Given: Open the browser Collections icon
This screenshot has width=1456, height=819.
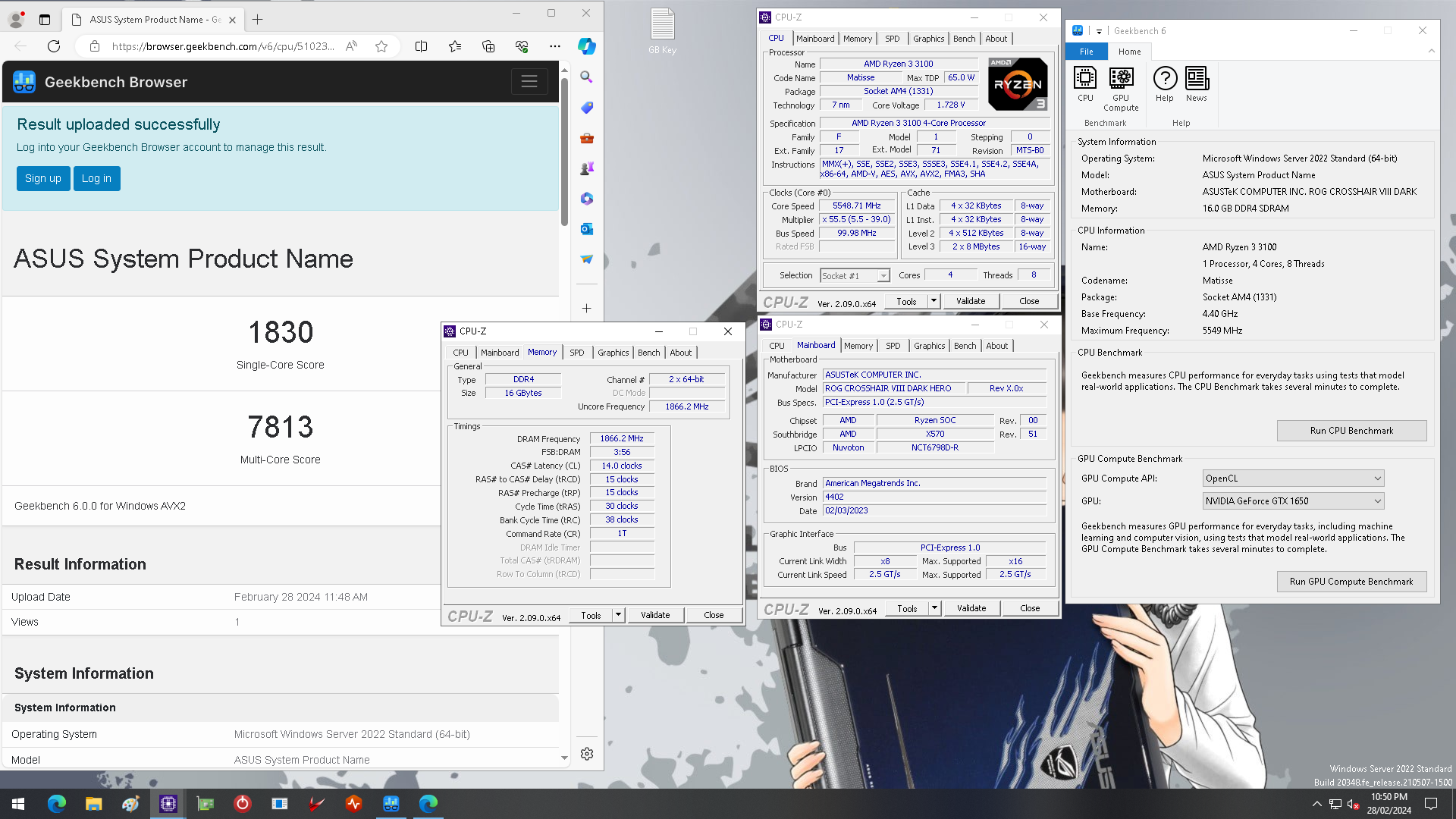Looking at the screenshot, I should [x=488, y=46].
